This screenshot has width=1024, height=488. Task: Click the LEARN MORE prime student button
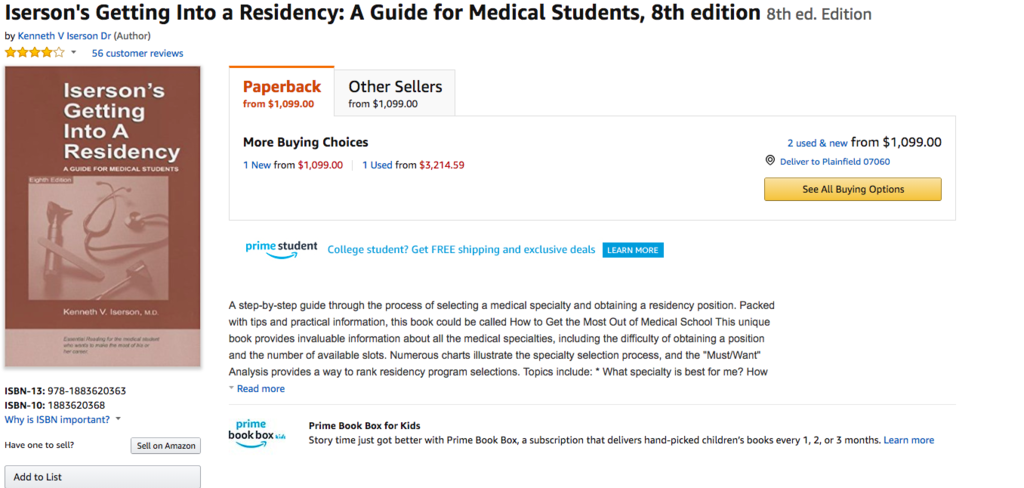pos(632,250)
